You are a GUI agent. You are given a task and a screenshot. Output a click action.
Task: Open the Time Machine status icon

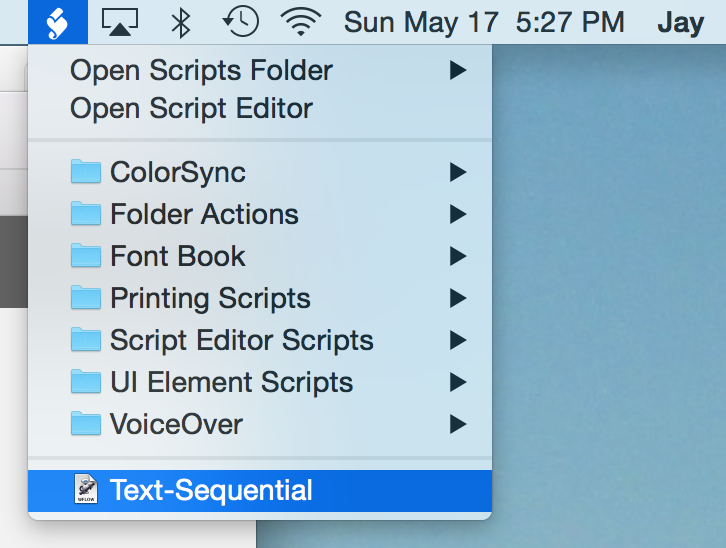click(x=240, y=22)
